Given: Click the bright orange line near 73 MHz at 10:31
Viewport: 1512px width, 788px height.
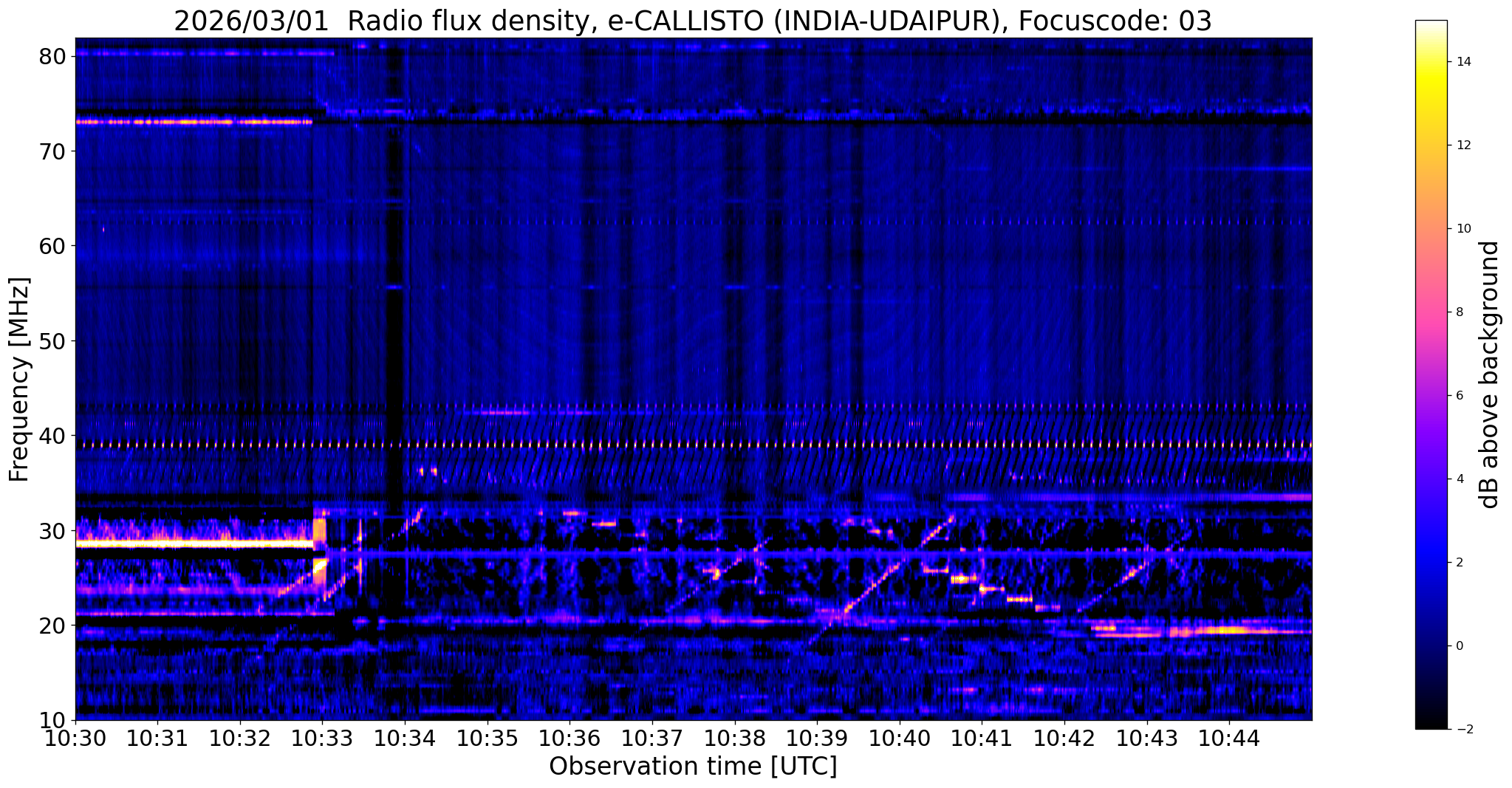Looking at the screenshot, I should point(194,122).
